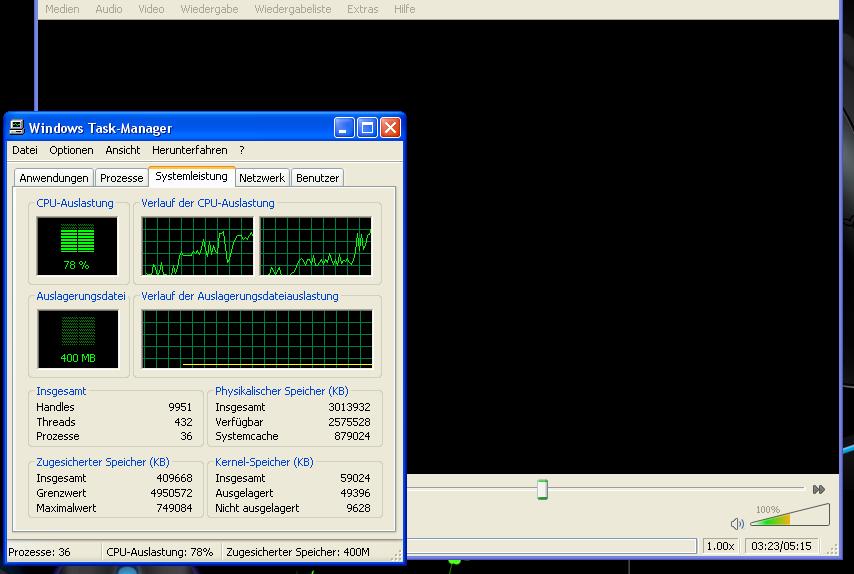The width and height of the screenshot is (854, 574).
Task: Open the Wiedergabe menu in media player
Action: pos(209,9)
